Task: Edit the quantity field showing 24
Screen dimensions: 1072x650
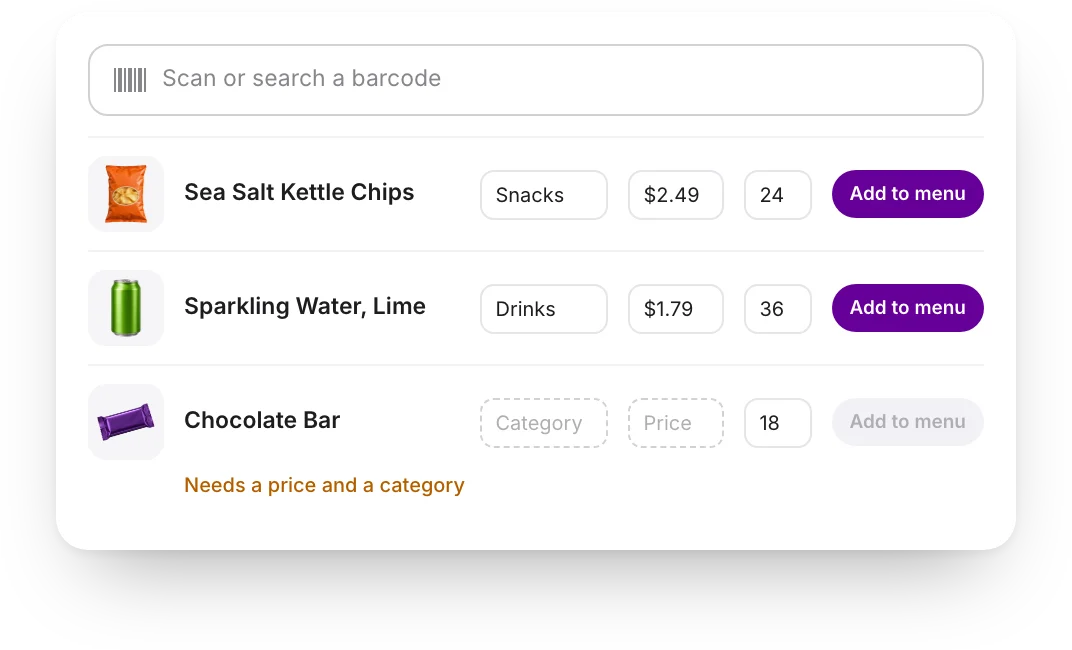Action: [777, 195]
